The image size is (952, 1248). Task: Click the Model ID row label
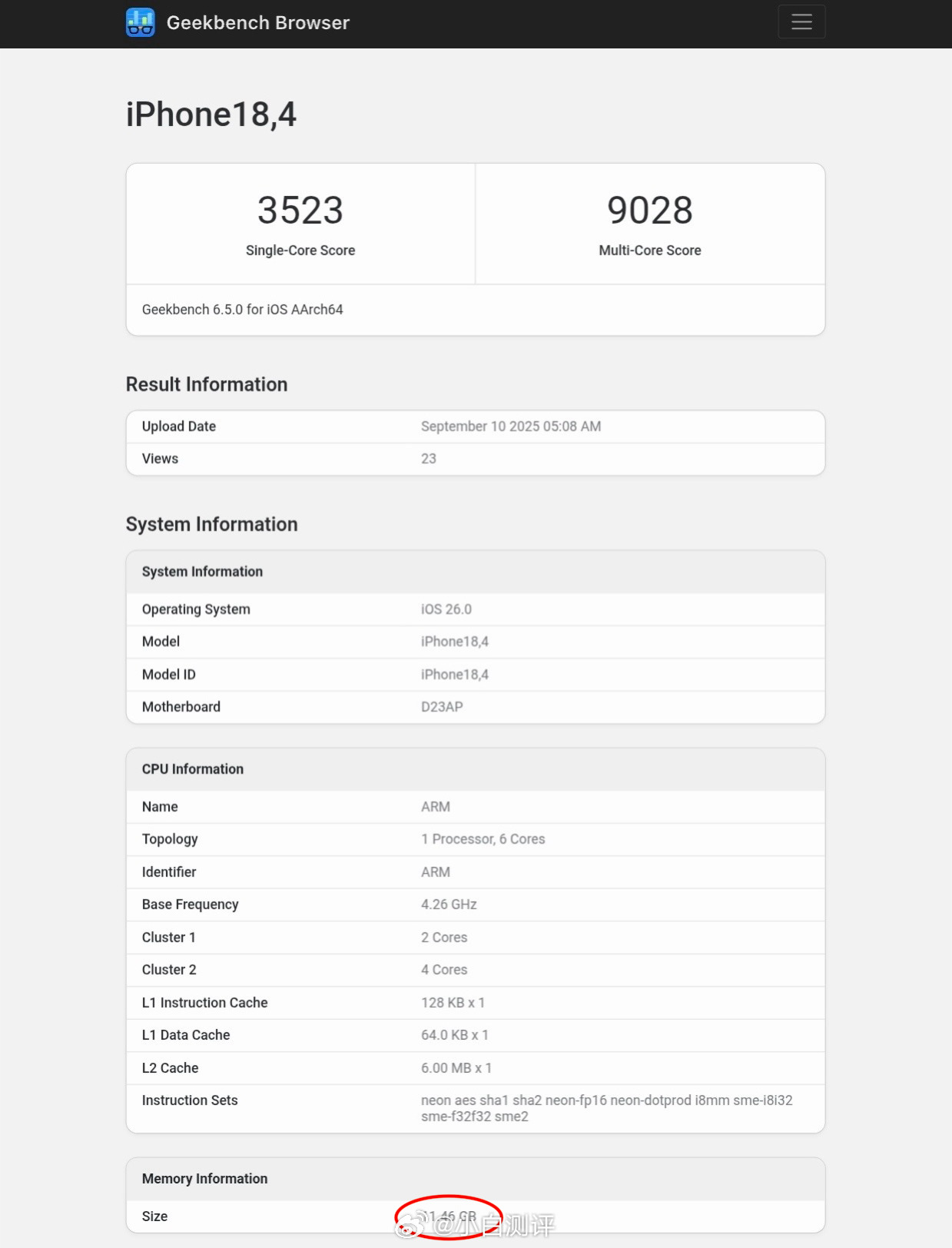[x=169, y=675]
